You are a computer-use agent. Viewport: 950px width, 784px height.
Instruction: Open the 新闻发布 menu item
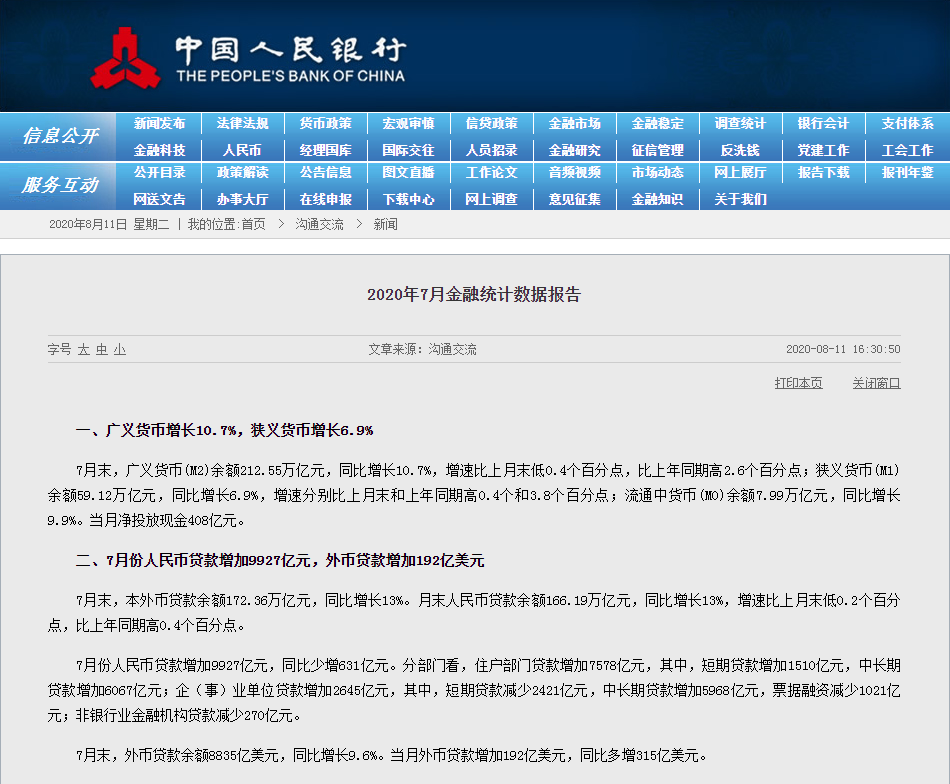[x=159, y=124]
